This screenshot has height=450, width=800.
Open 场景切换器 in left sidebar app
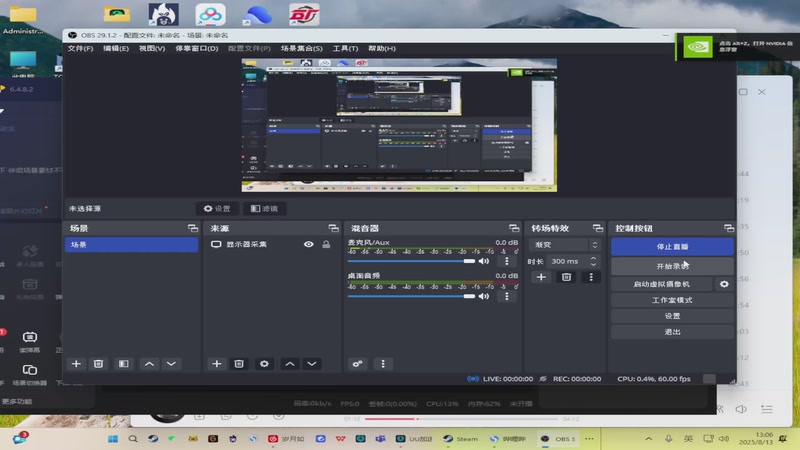30,374
